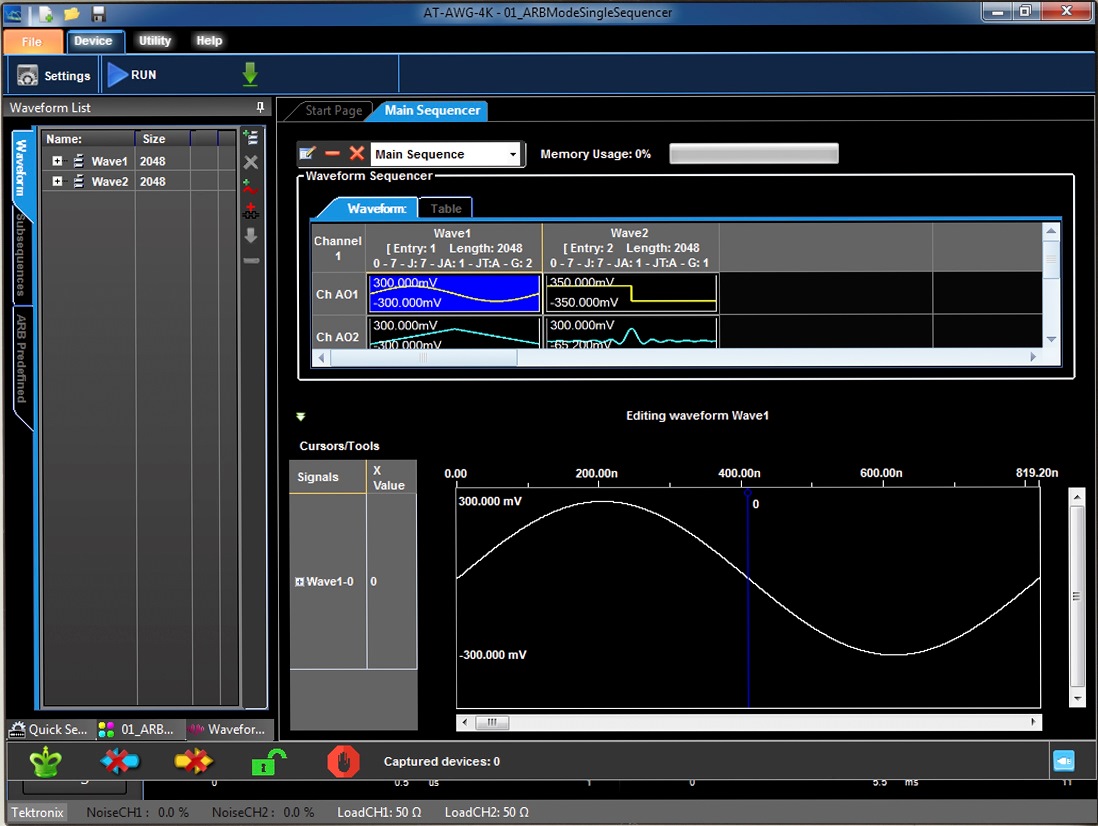Click the add digital waveform icon
The image size is (1098, 826).
pos(251,210)
